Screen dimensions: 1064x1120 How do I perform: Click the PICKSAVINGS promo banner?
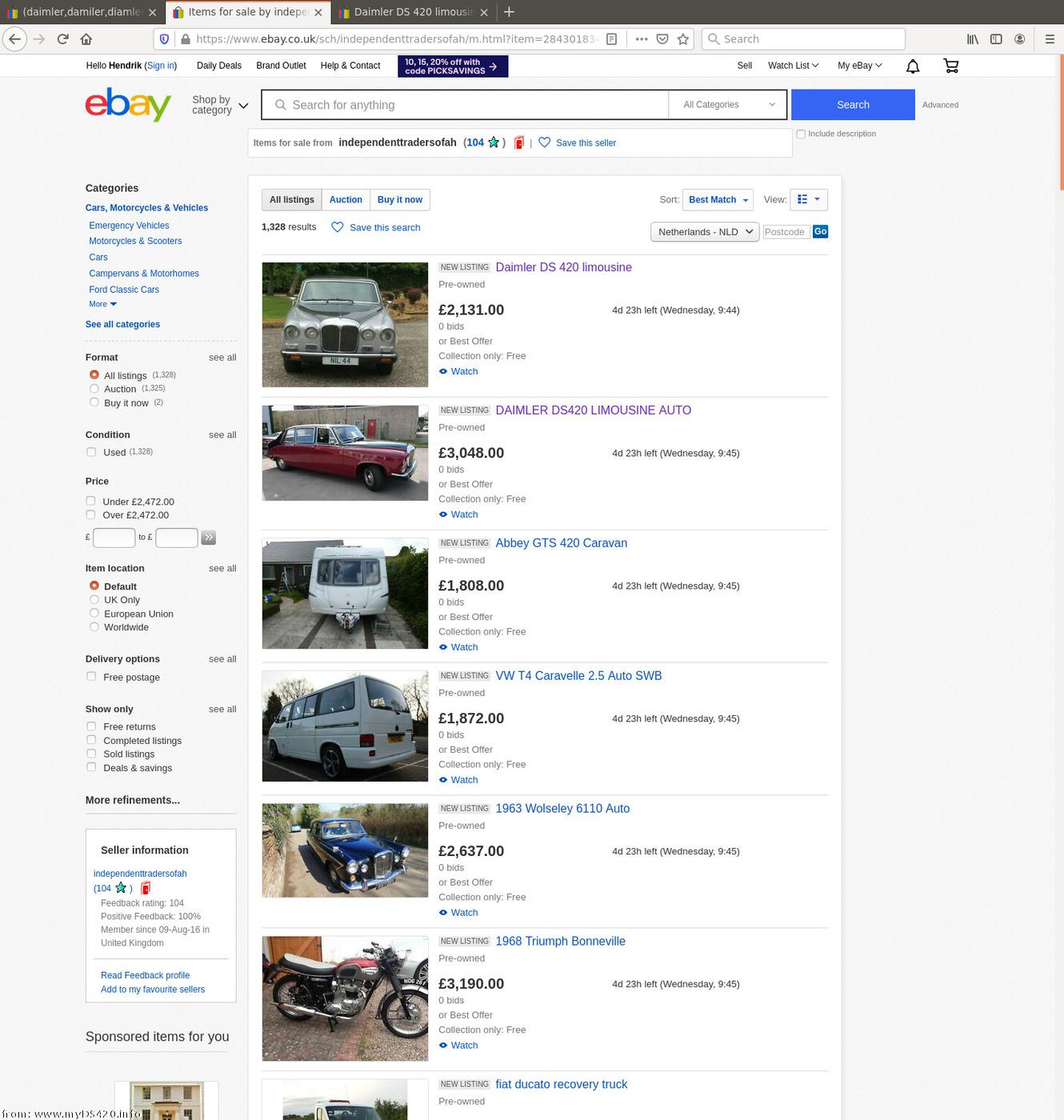453,66
